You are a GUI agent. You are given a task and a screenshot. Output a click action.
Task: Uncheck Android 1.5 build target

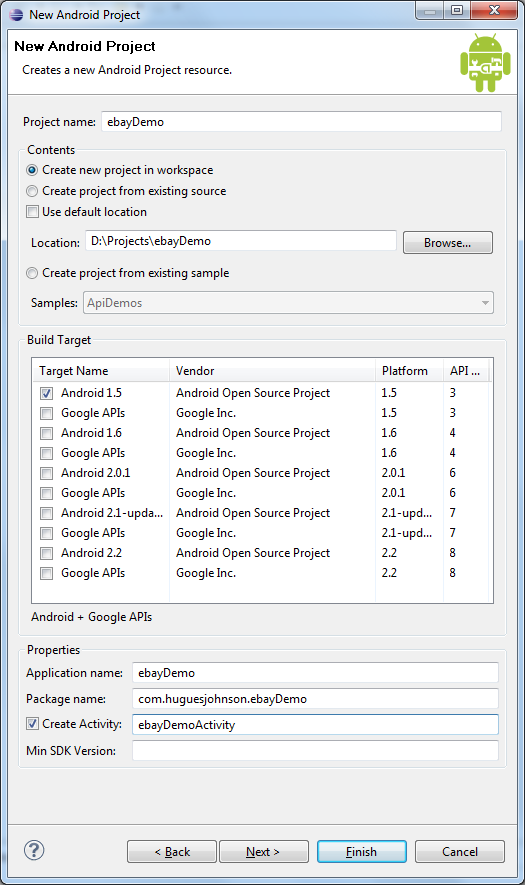tap(46, 393)
